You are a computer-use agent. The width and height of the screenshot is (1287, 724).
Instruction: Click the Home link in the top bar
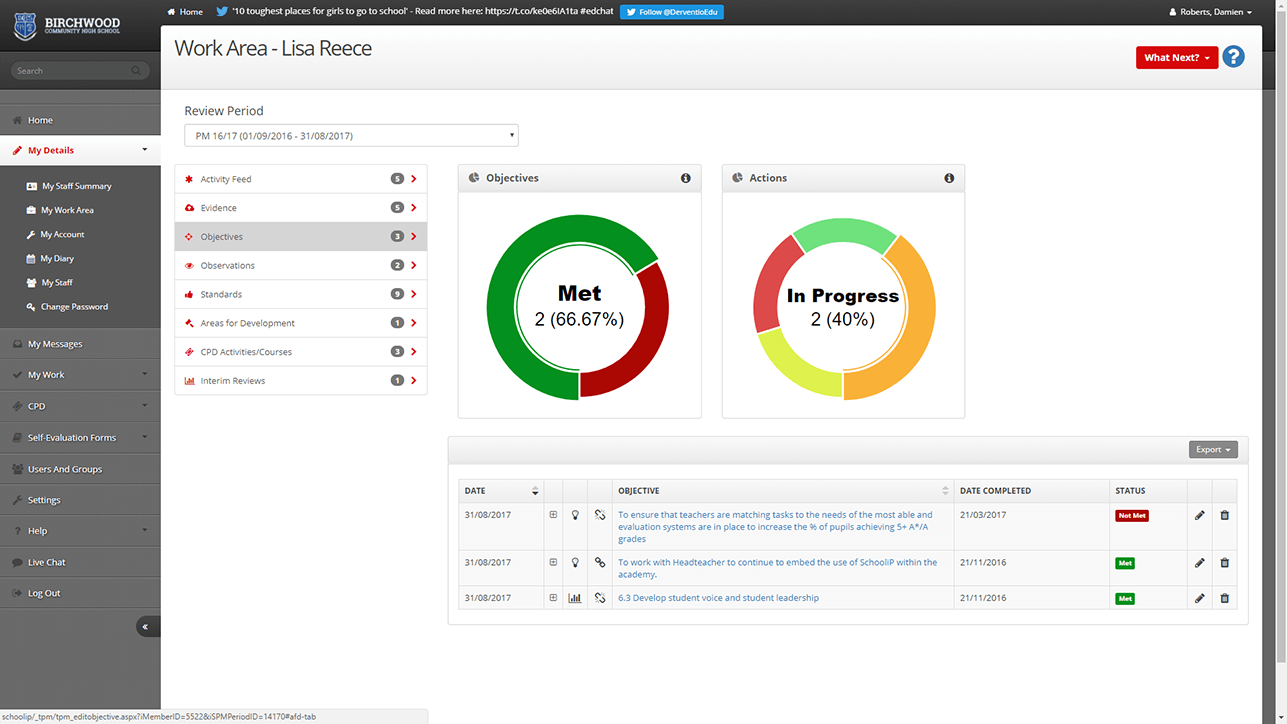click(185, 12)
